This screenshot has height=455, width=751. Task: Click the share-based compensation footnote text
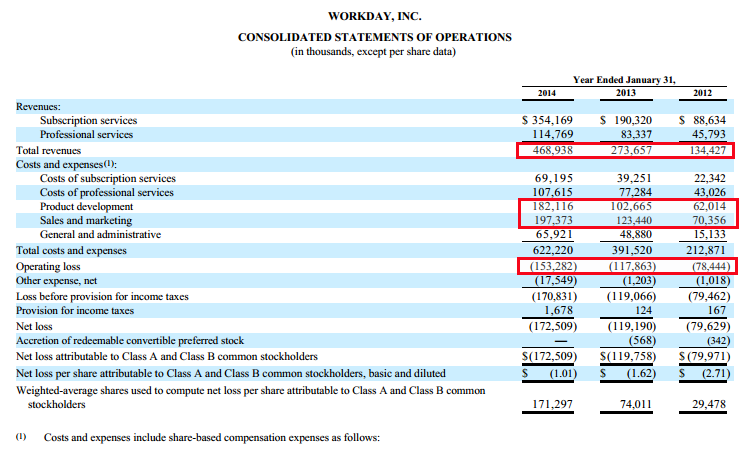[212, 438]
